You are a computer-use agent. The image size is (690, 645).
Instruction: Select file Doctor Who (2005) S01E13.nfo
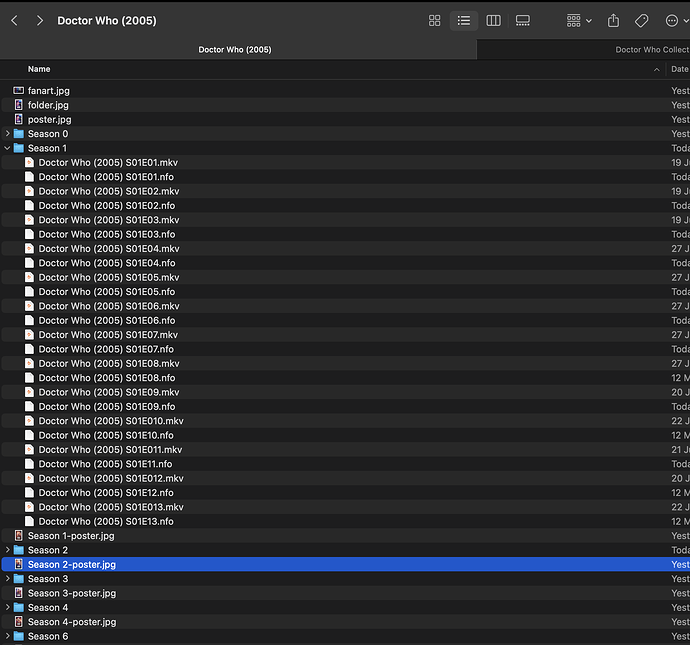tap(106, 521)
